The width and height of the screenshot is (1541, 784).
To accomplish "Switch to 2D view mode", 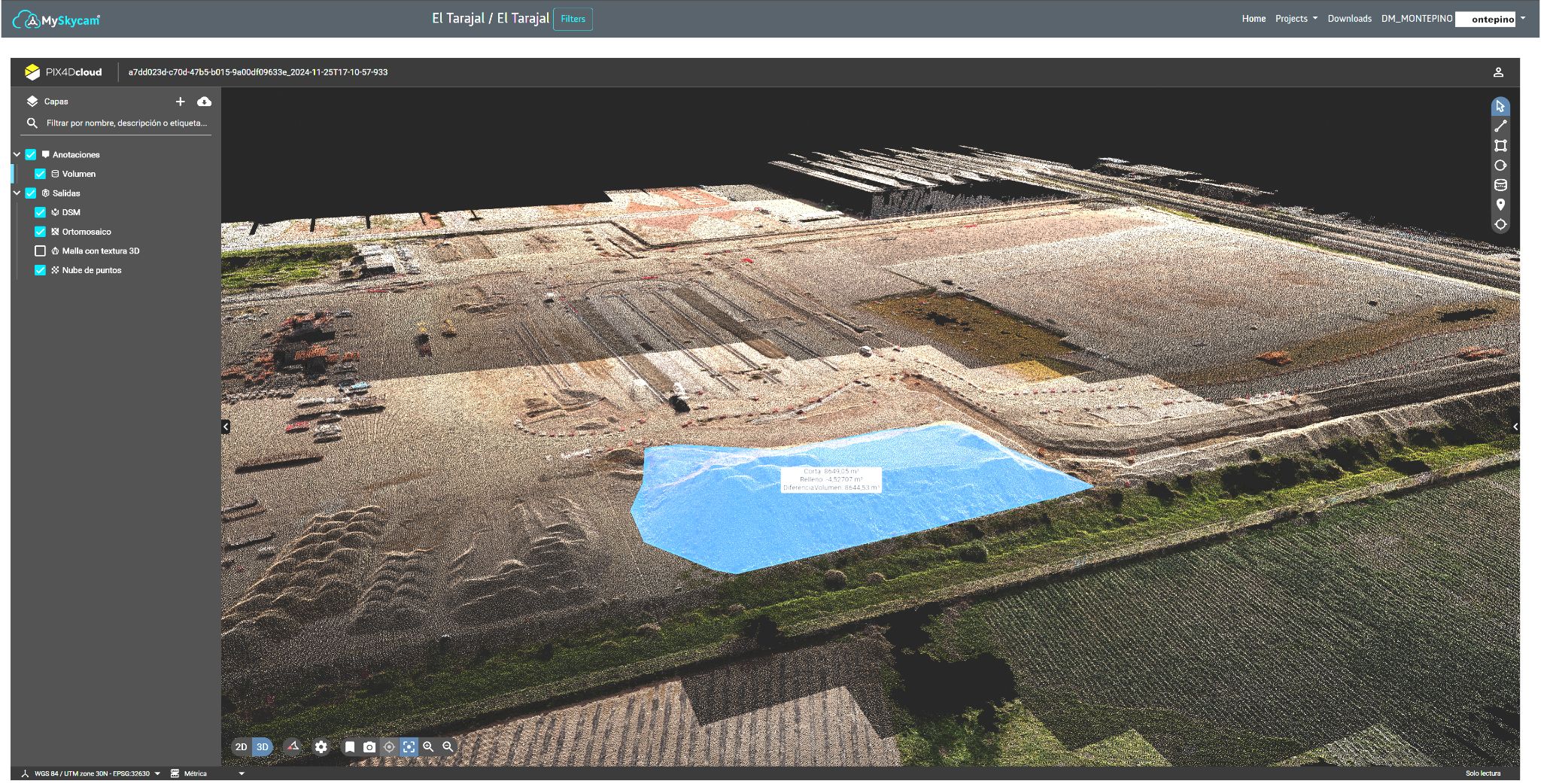I will (241, 747).
